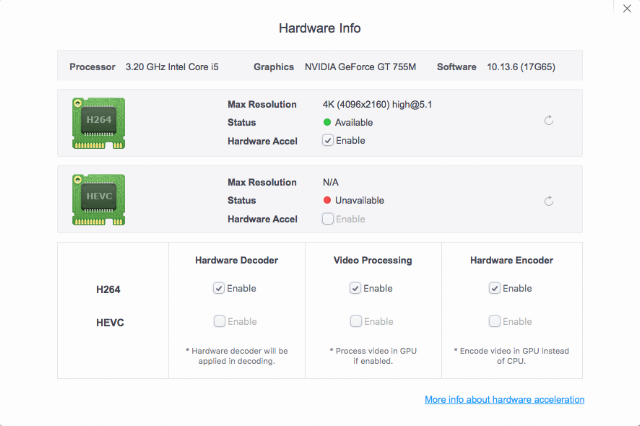Image resolution: width=640 pixels, height=426 pixels.
Task: Close the Hardware Info dialog
Action: pyautogui.click(x=627, y=9)
